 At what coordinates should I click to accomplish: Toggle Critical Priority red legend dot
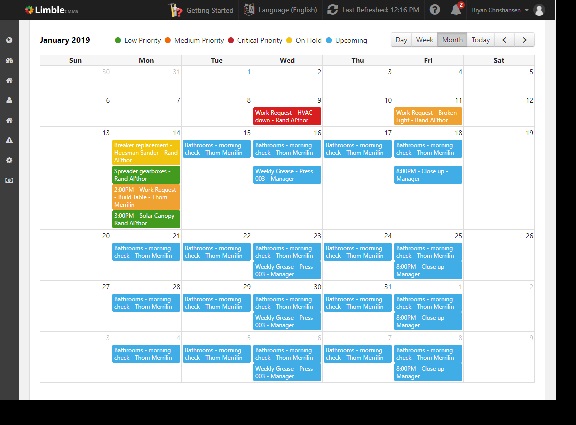click(231, 40)
